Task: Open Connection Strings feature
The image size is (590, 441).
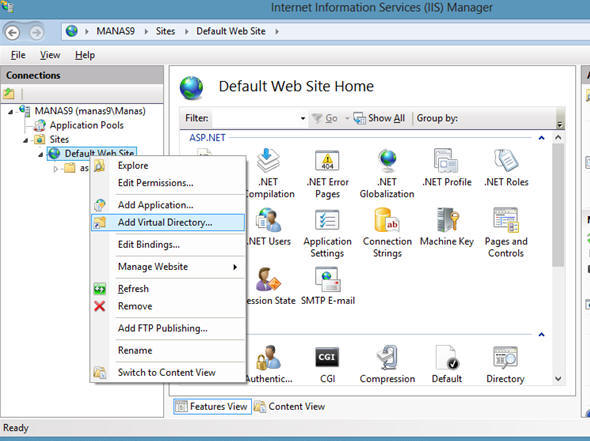Action: [x=387, y=233]
